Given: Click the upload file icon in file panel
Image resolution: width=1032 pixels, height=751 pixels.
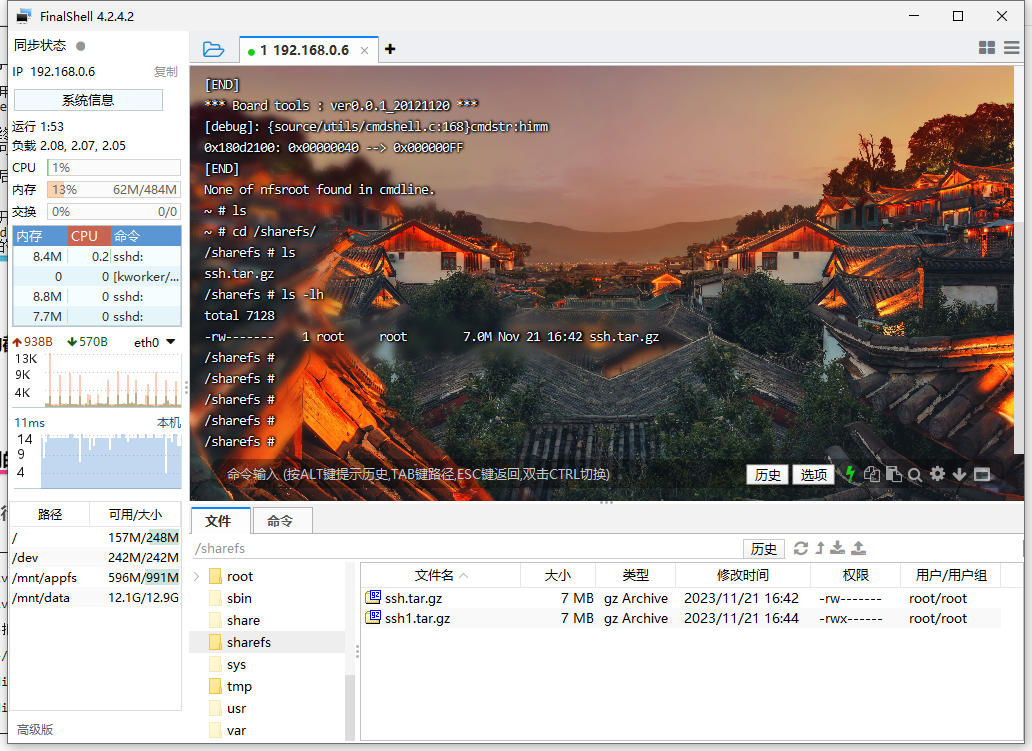Looking at the screenshot, I should [858, 548].
